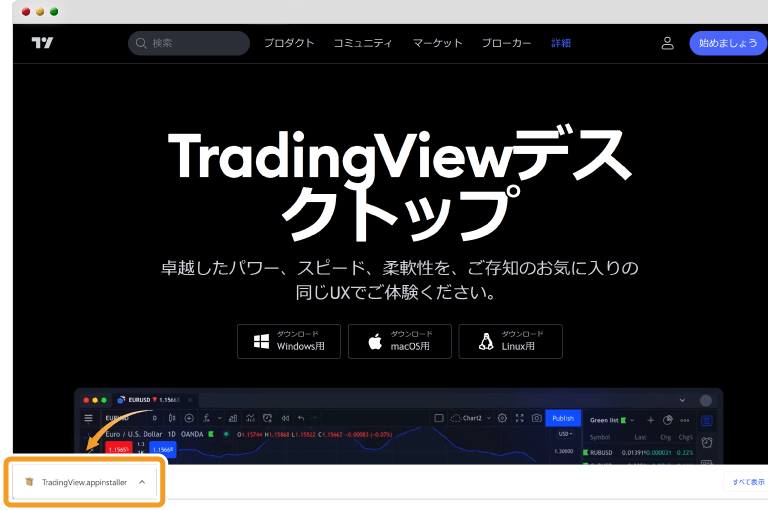Screen dimensions: 768x510
Task: Click the Publish button in preview
Action: 563,418
